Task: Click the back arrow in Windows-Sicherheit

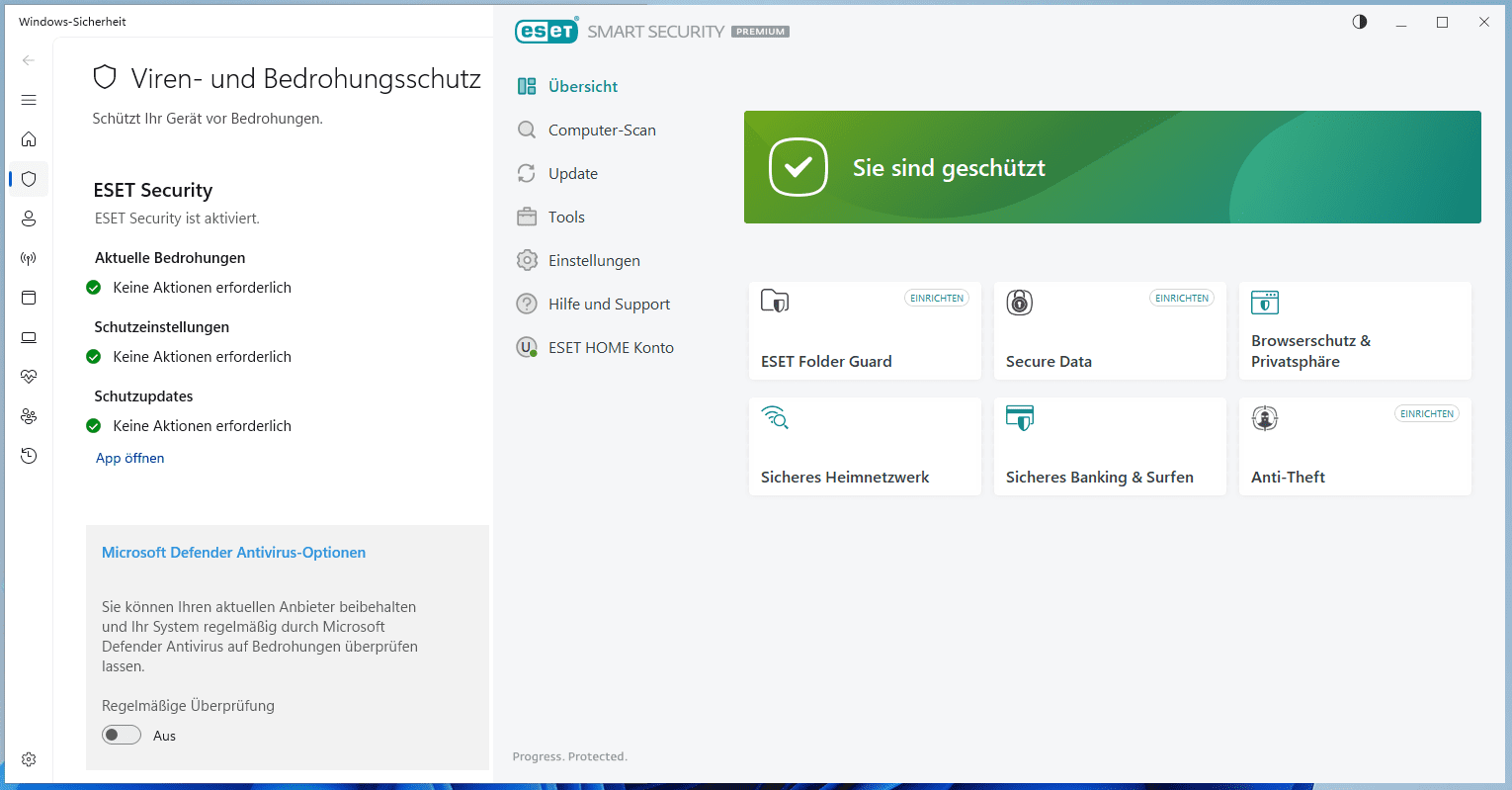Action: tap(29, 60)
